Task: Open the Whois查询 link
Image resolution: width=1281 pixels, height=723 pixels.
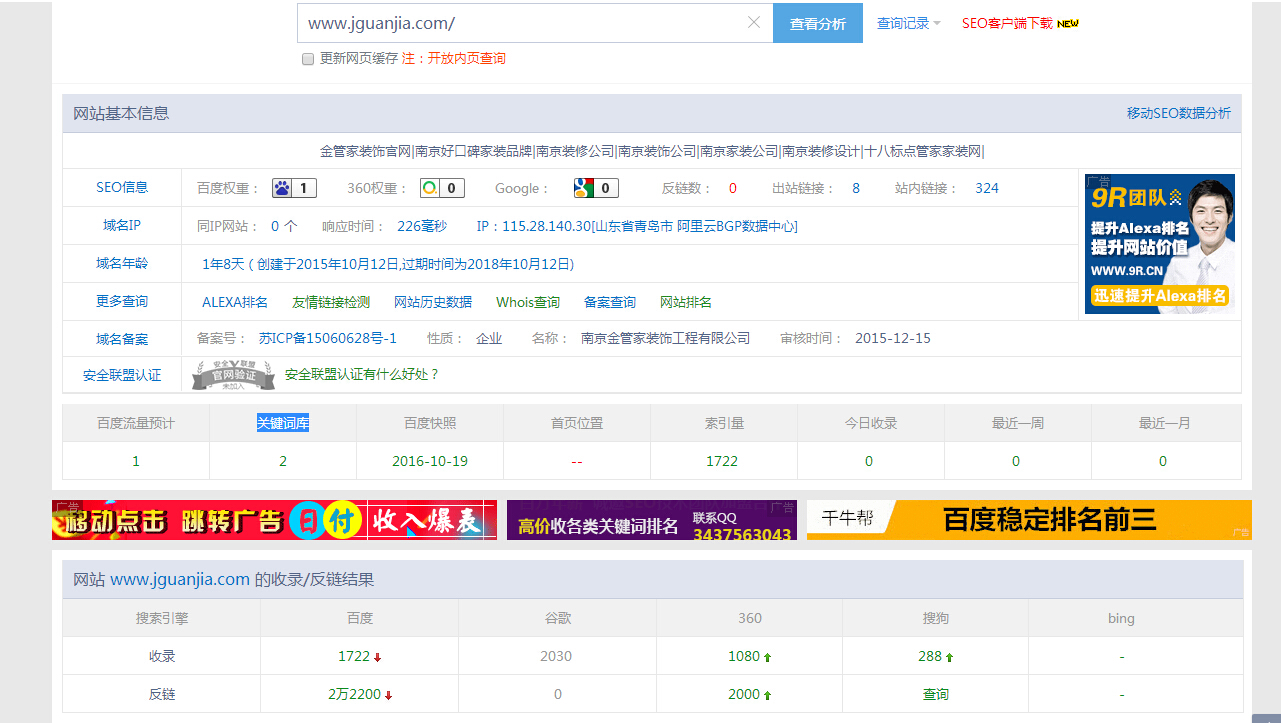Action: tap(528, 302)
